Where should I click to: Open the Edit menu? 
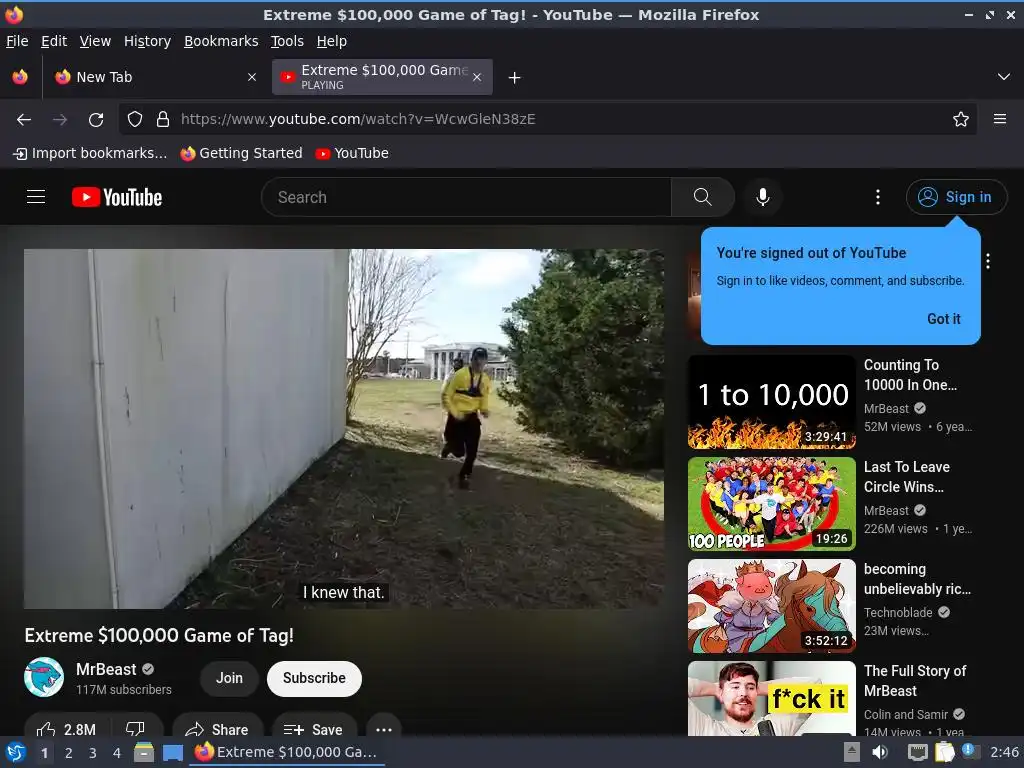click(54, 41)
